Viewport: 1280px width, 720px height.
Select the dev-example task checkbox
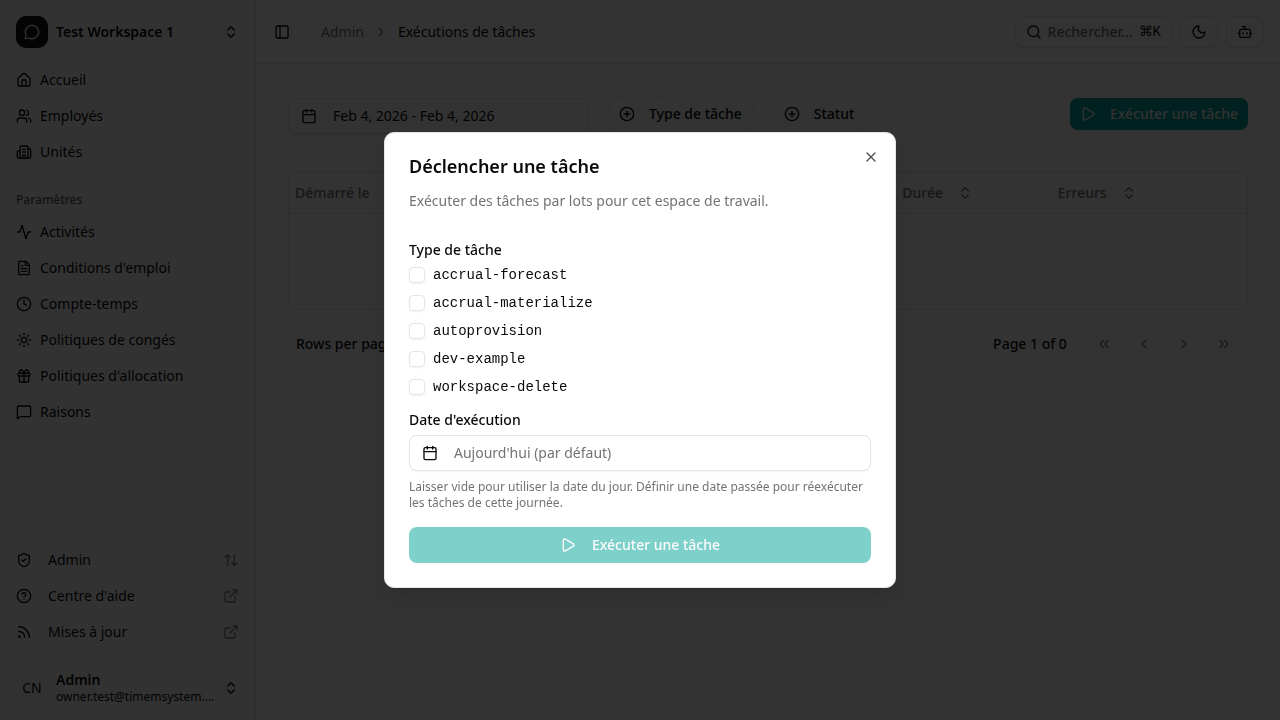[417, 359]
